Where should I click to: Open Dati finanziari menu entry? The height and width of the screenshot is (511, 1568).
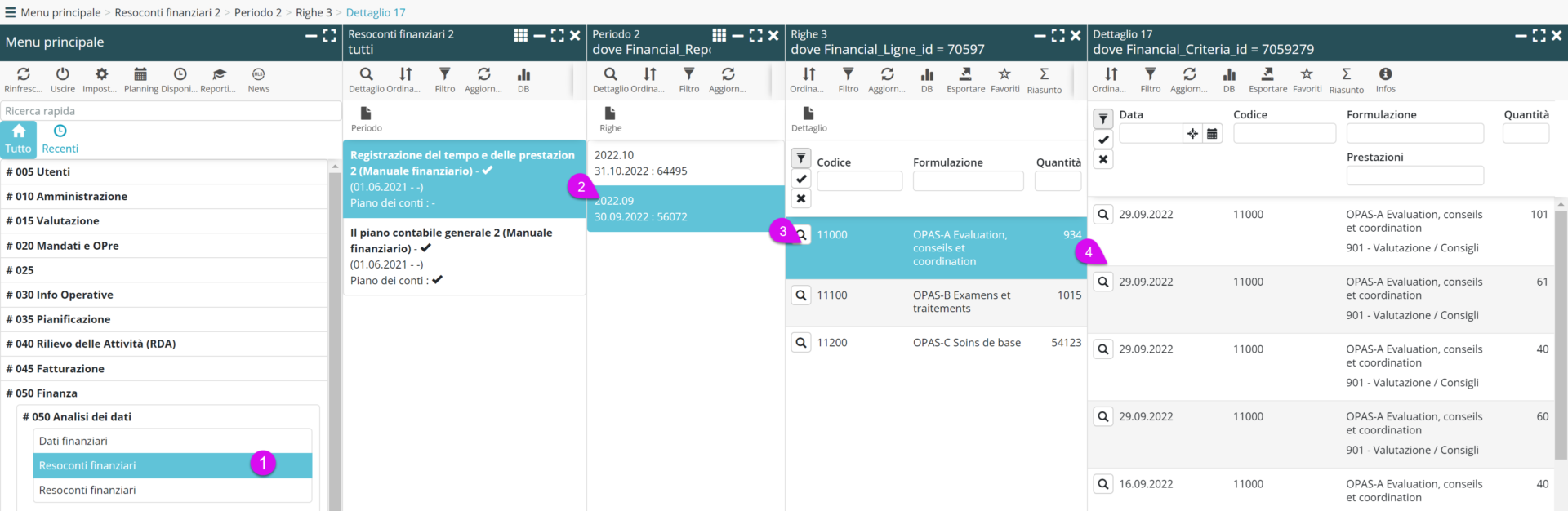pos(73,441)
